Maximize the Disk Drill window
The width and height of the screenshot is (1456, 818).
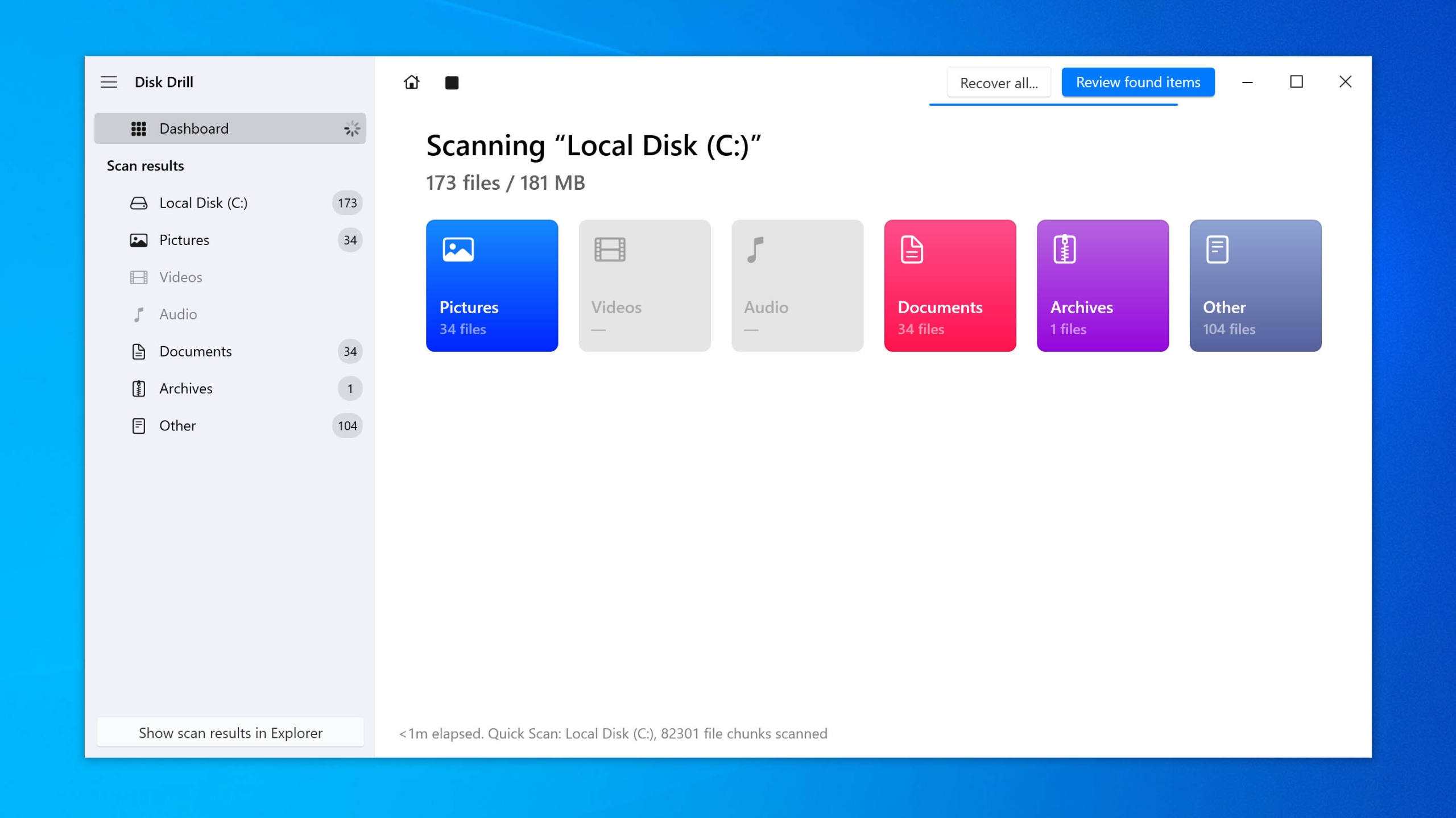1296,82
